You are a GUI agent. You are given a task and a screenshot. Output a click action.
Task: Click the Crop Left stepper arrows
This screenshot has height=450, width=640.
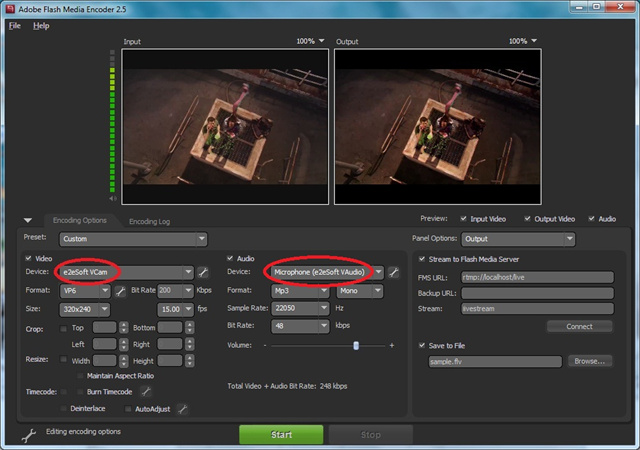124,344
